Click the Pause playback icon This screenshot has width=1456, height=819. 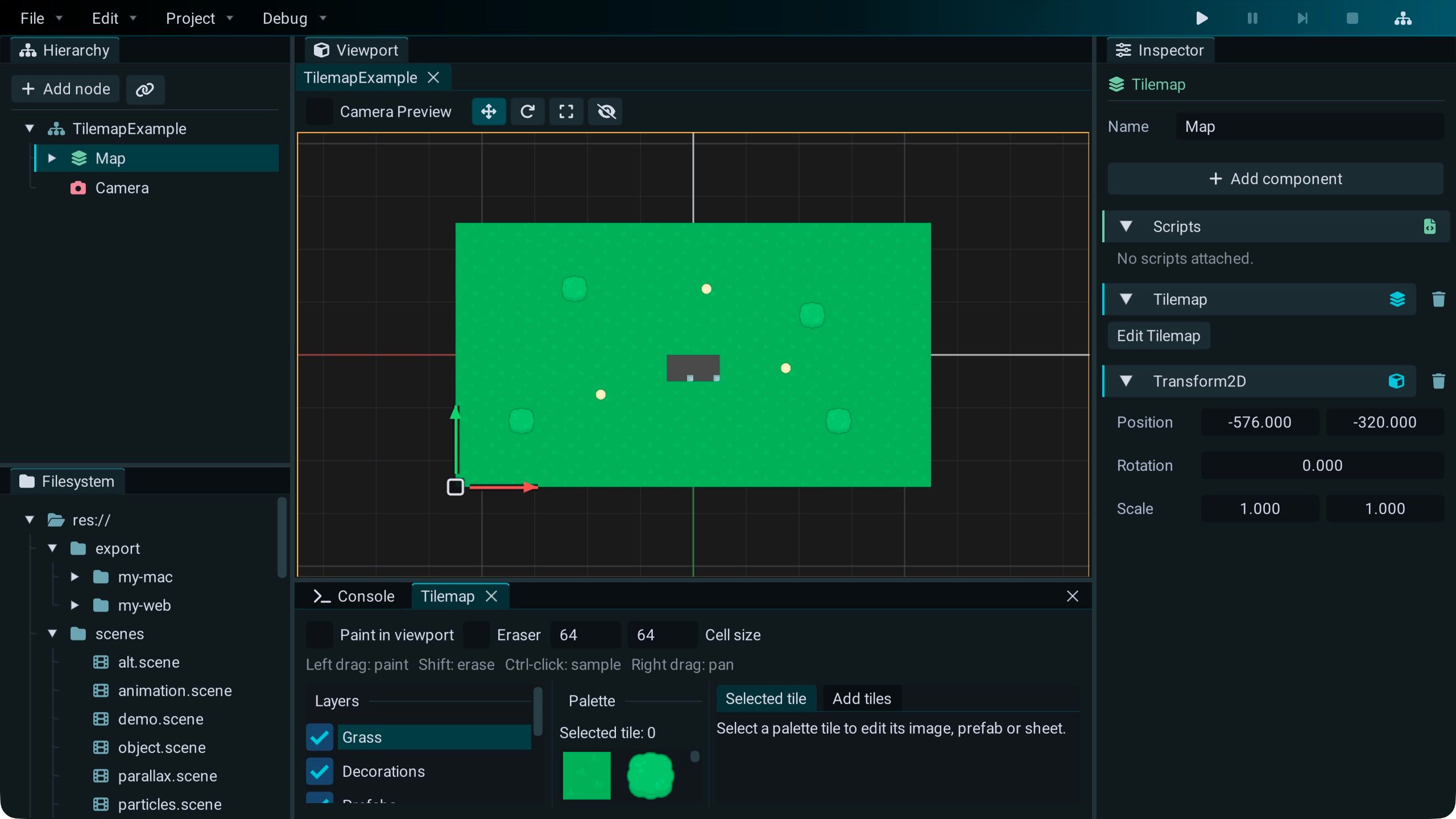1252,18
